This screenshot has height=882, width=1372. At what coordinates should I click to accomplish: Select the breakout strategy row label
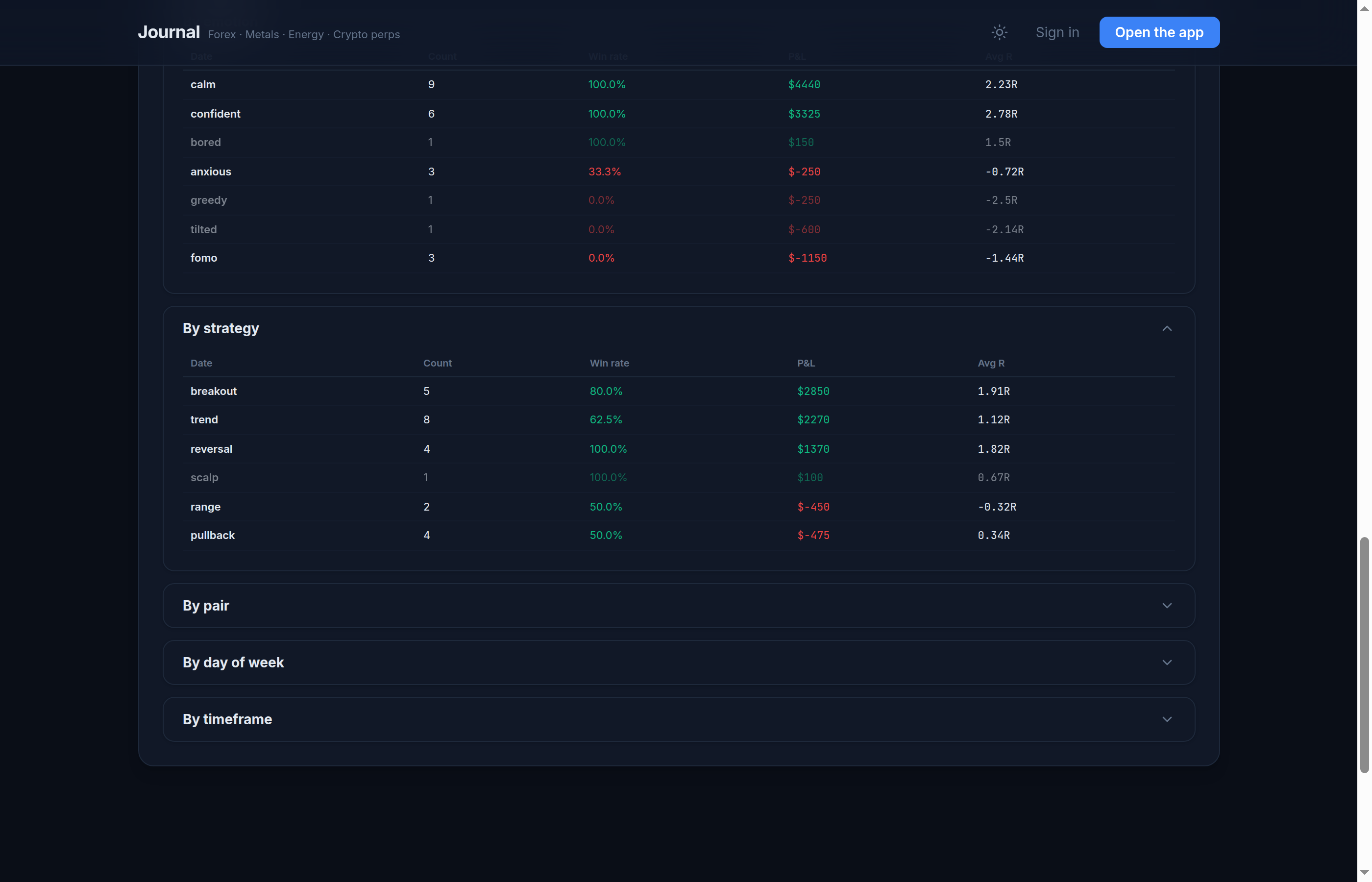(214, 391)
